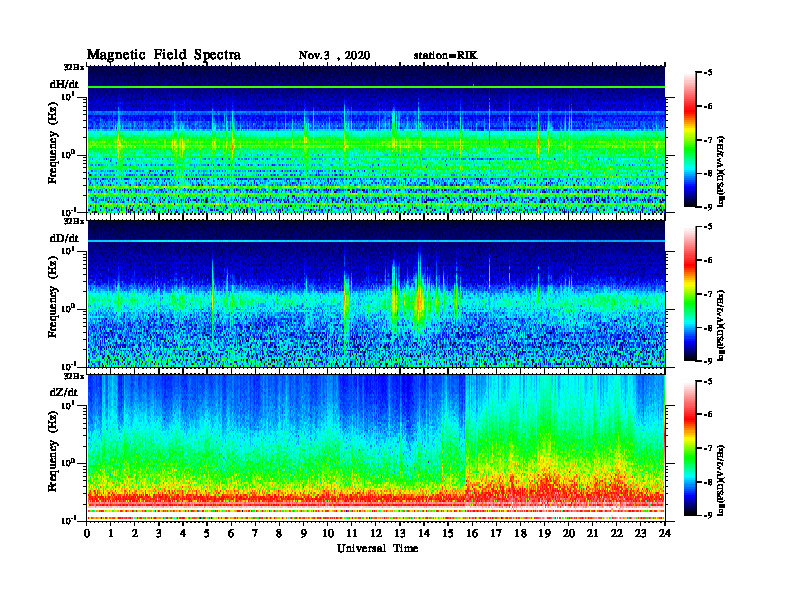Click the 32Hz label atop dH/dt panel
The width and height of the screenshot is (792, 612).
click(73, 66)
